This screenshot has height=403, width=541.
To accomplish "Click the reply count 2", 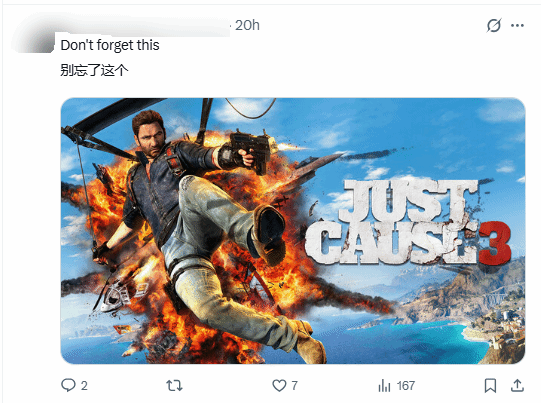I will click(84, 385).
